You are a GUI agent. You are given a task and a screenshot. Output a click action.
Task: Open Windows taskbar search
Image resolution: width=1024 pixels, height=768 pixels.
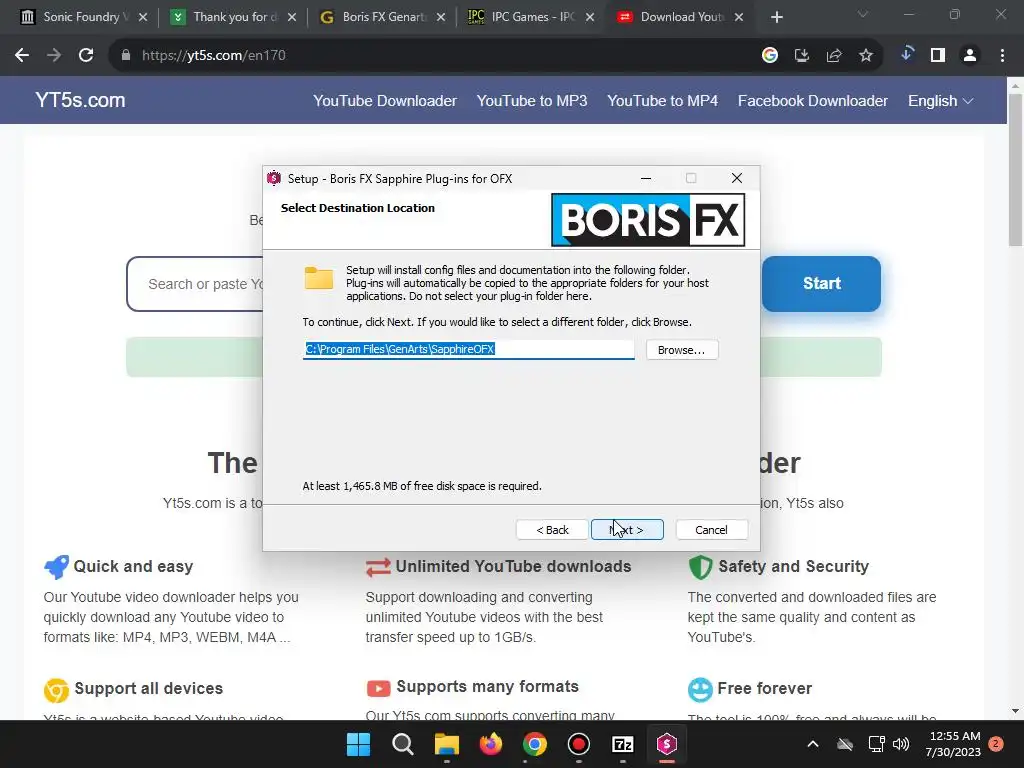tap(402, 744)
